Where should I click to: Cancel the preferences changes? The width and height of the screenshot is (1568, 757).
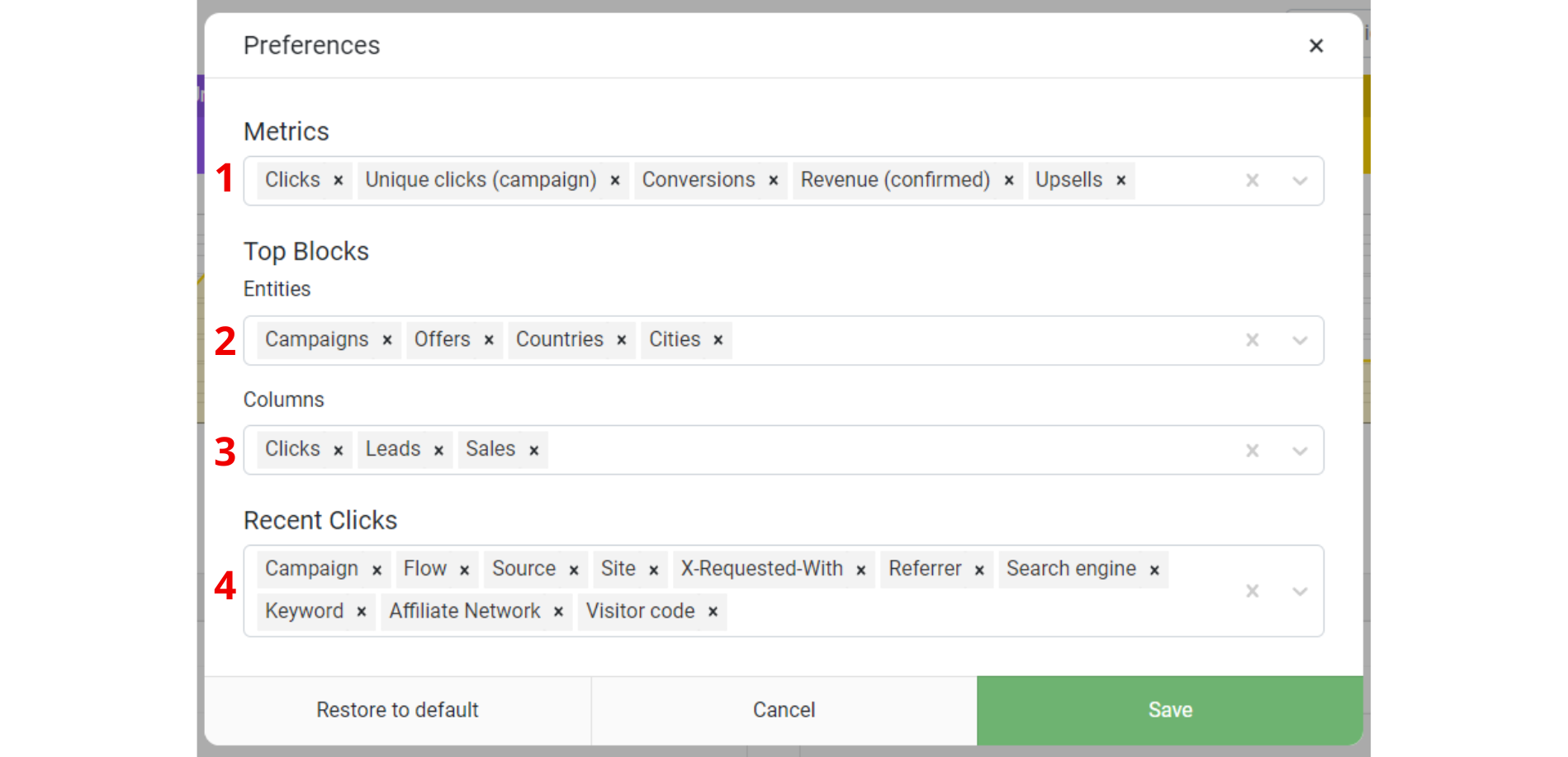pyautogui.click(x=784, y=711)
